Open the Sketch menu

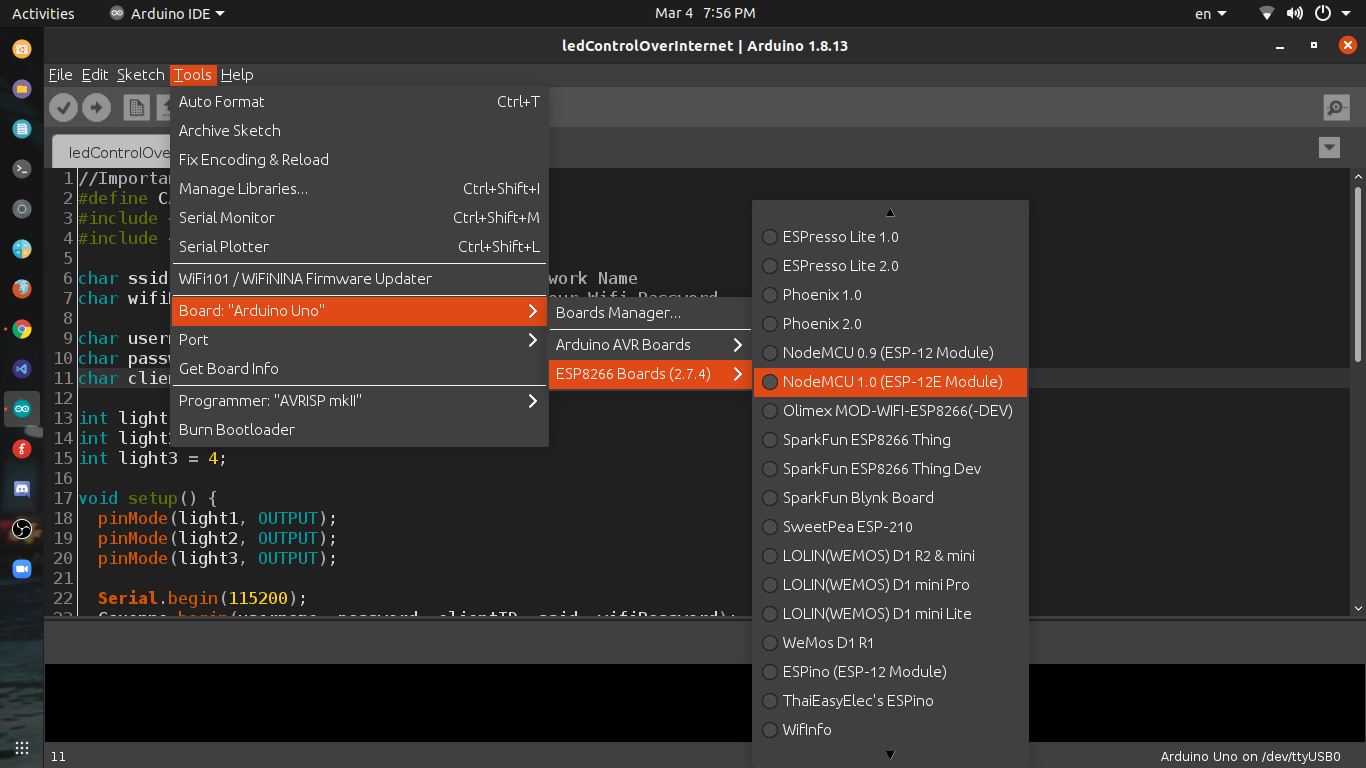pos(140,75)
